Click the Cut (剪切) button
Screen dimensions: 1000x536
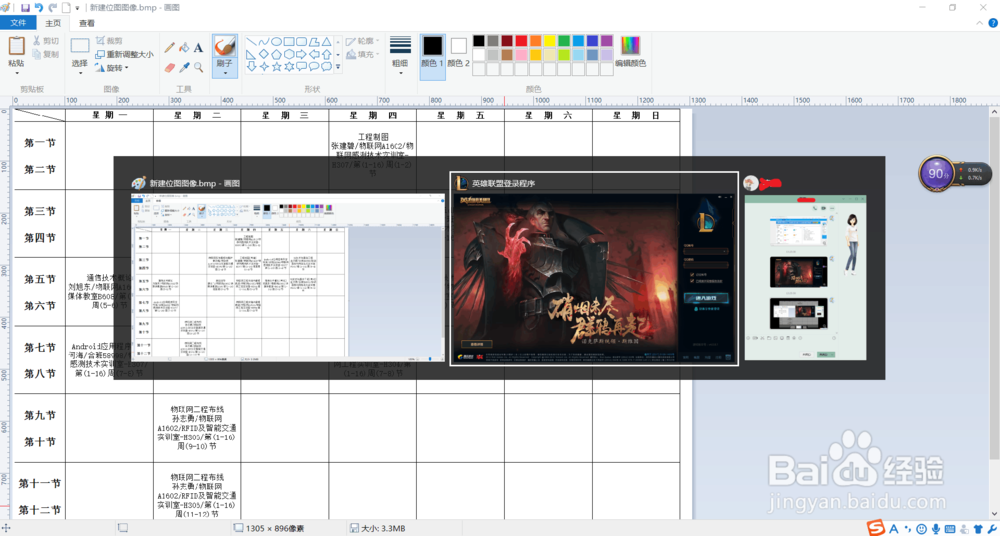point(46,41)
